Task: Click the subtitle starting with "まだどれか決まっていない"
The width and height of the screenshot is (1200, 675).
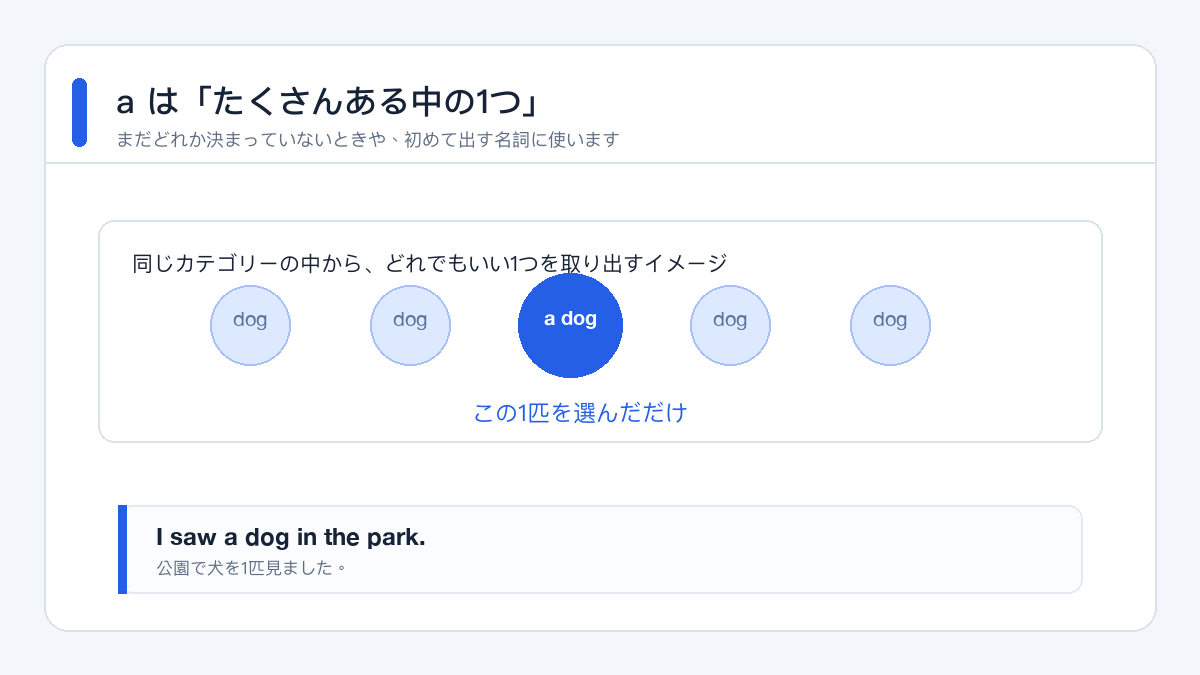Action: point(367,140)
